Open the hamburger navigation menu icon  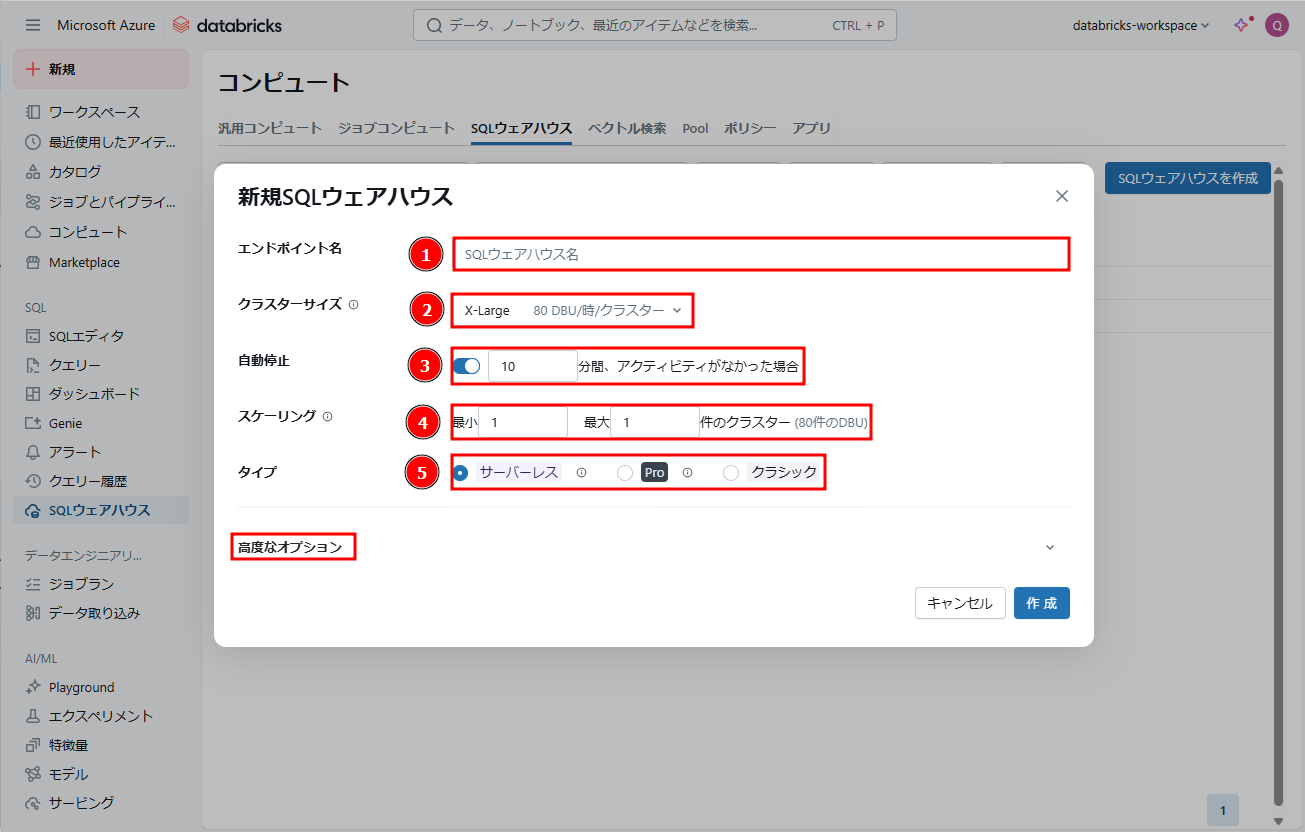pos(33,25)
